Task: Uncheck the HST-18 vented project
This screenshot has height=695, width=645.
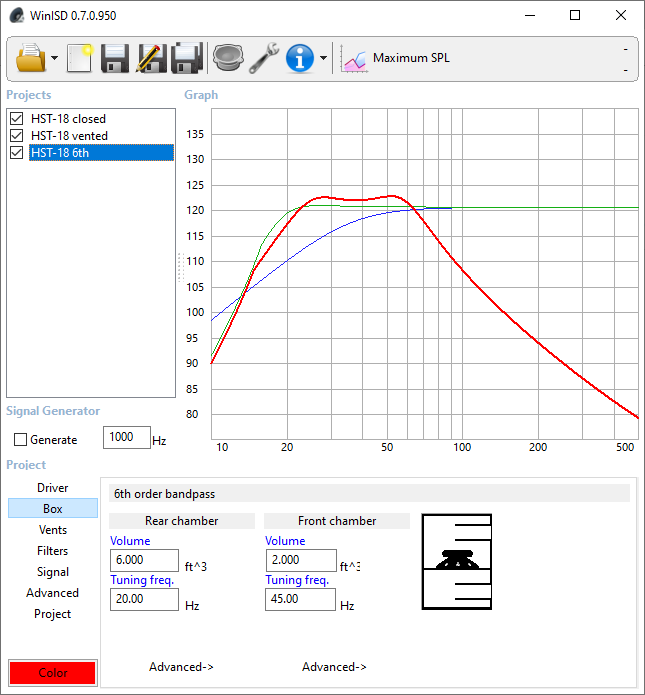Action: [16, 135]
